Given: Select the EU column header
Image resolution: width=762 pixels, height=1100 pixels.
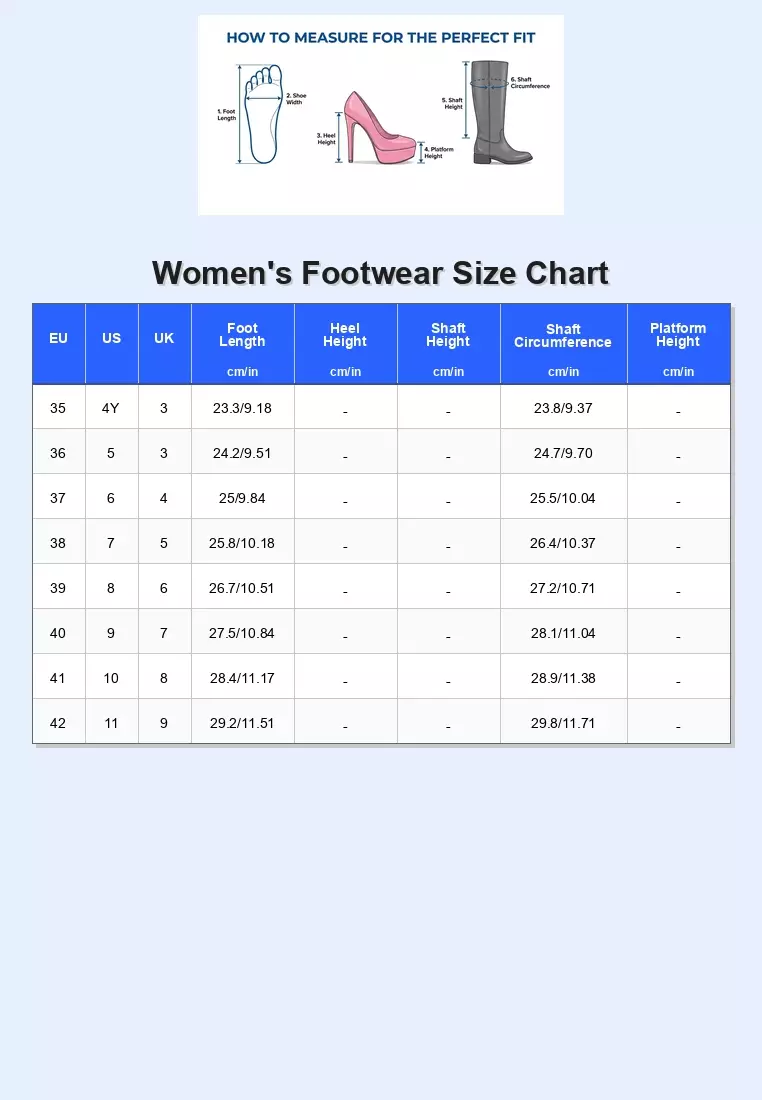Looking at the screenshot, I should [58, 339].
